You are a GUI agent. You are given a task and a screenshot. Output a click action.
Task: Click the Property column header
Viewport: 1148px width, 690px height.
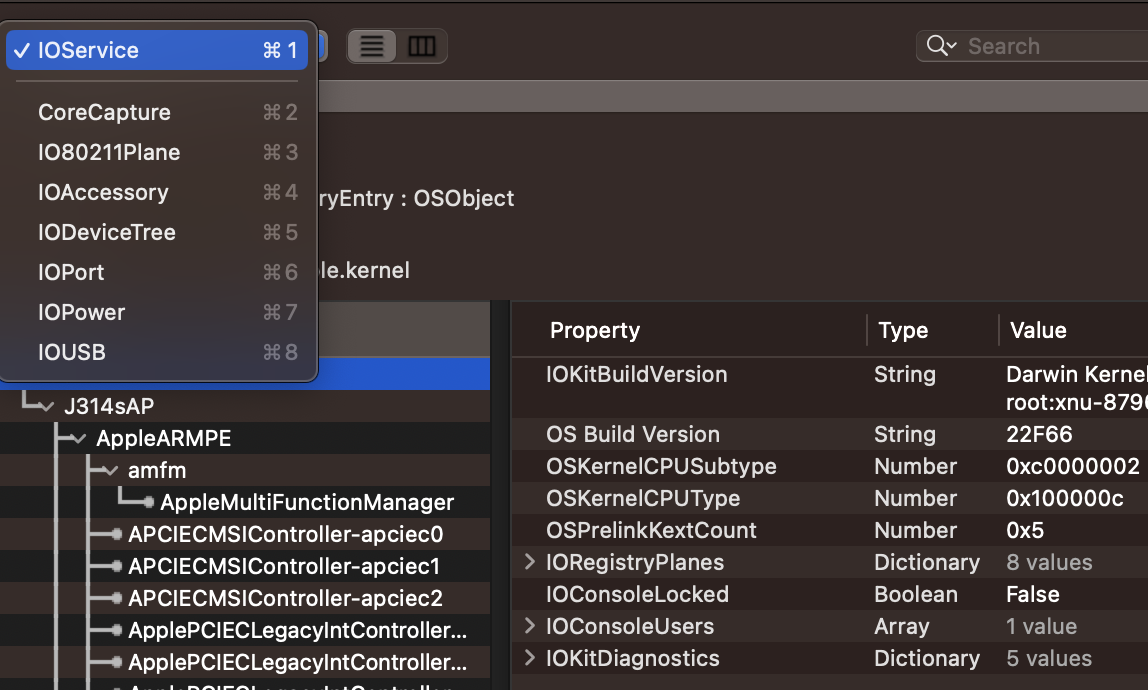(x=595, y=330)
